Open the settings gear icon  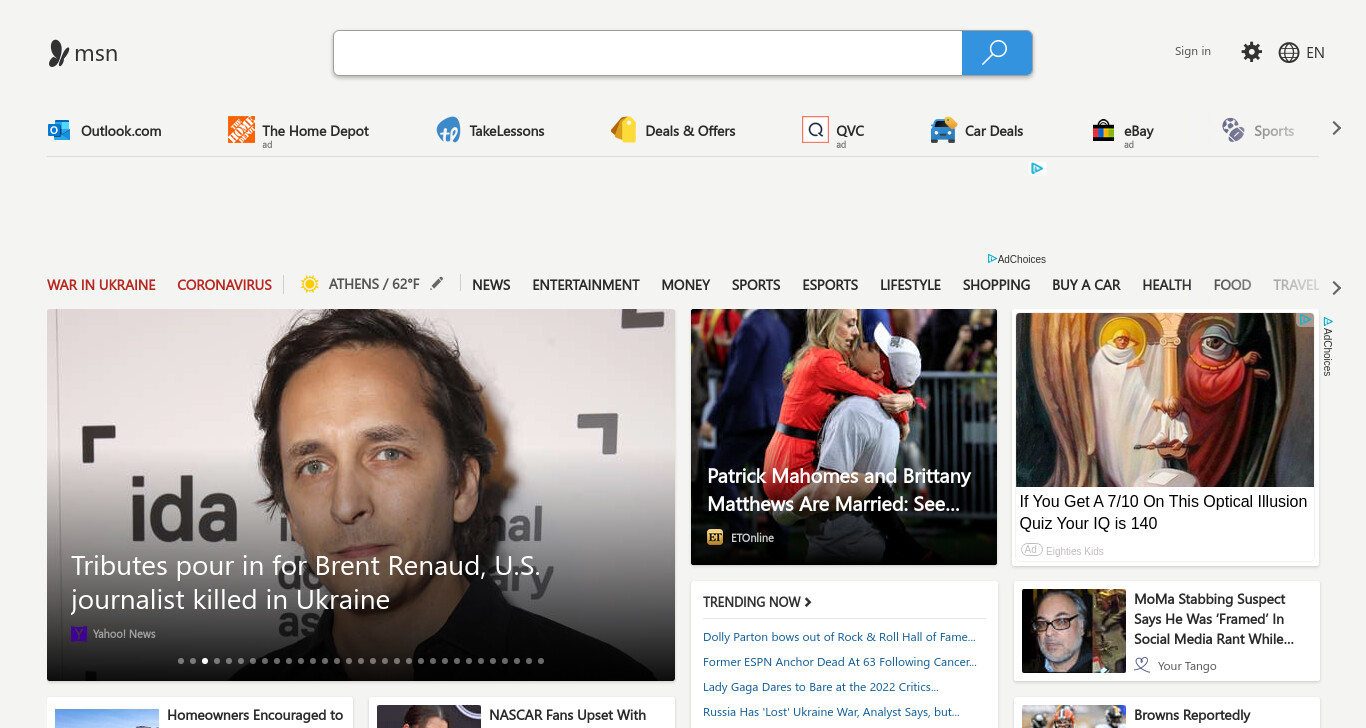pos(1251,52)
